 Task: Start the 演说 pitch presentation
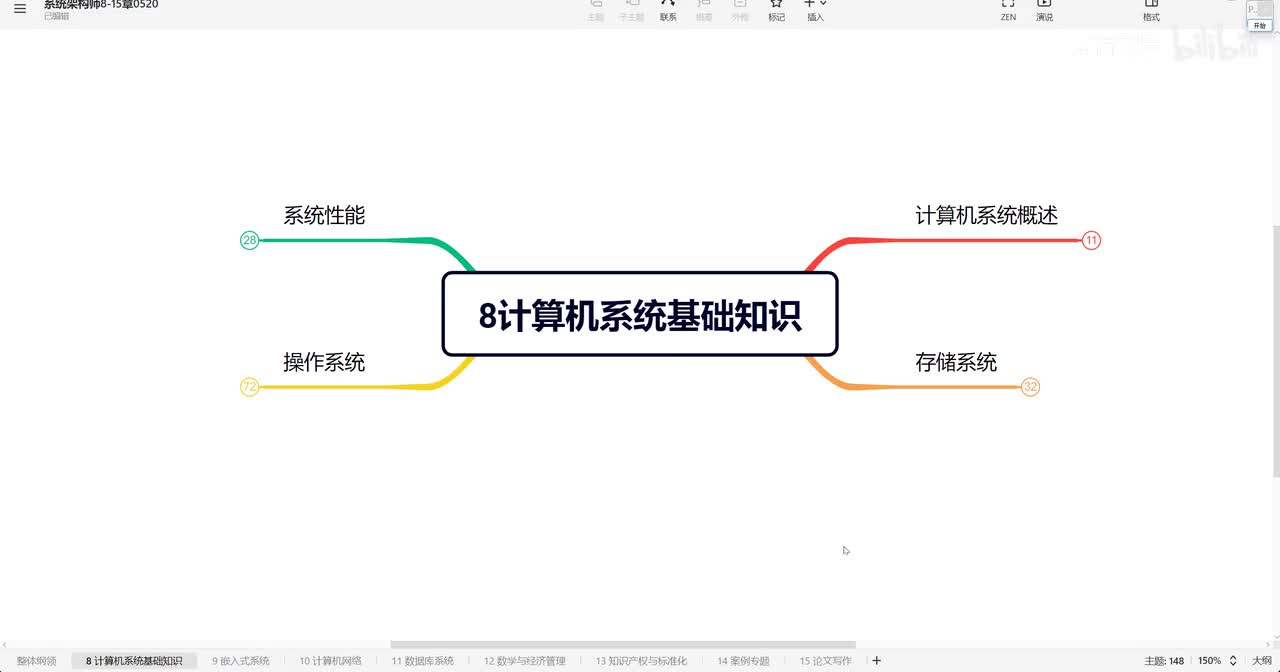(x=1044, y=10)
